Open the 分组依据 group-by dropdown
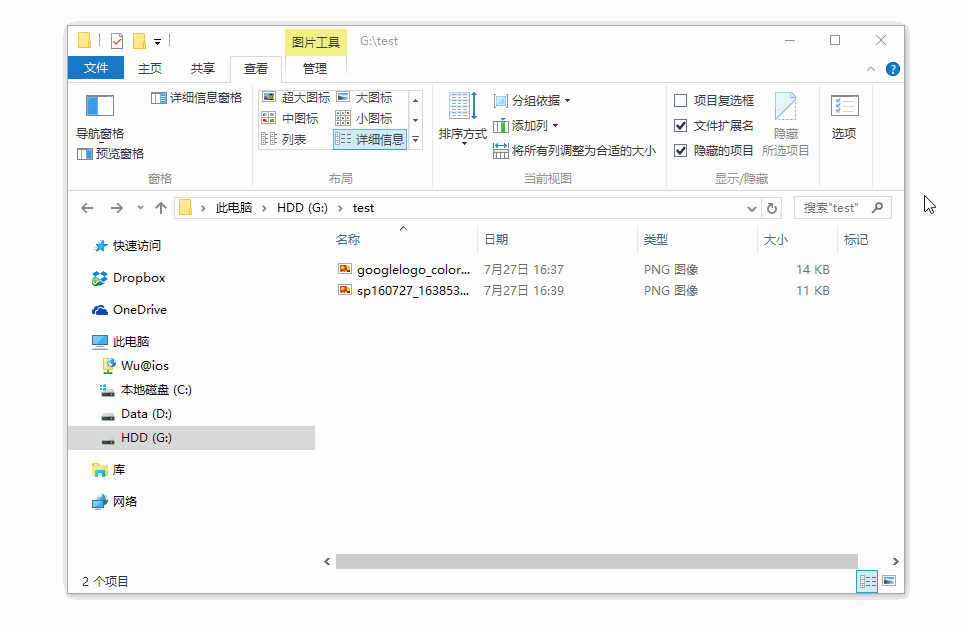The height and width of the screenshot is (630, 967). (x=531, y=100)
